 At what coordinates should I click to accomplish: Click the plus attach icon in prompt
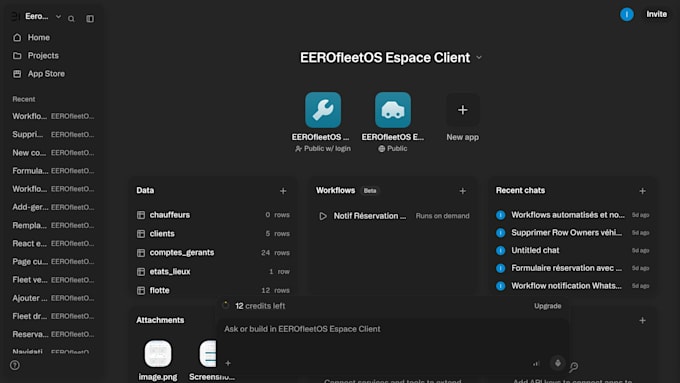click(x=228, y=363)
